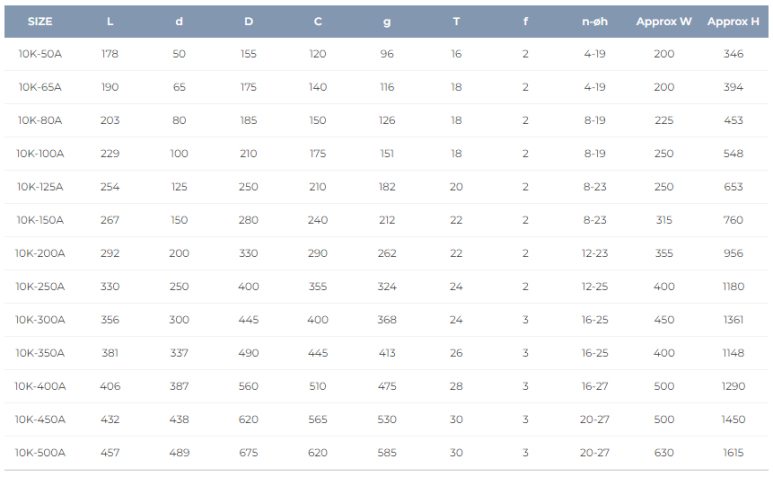Click the SIZE column header
Viewport: 773px width, 477px height.
40,22
